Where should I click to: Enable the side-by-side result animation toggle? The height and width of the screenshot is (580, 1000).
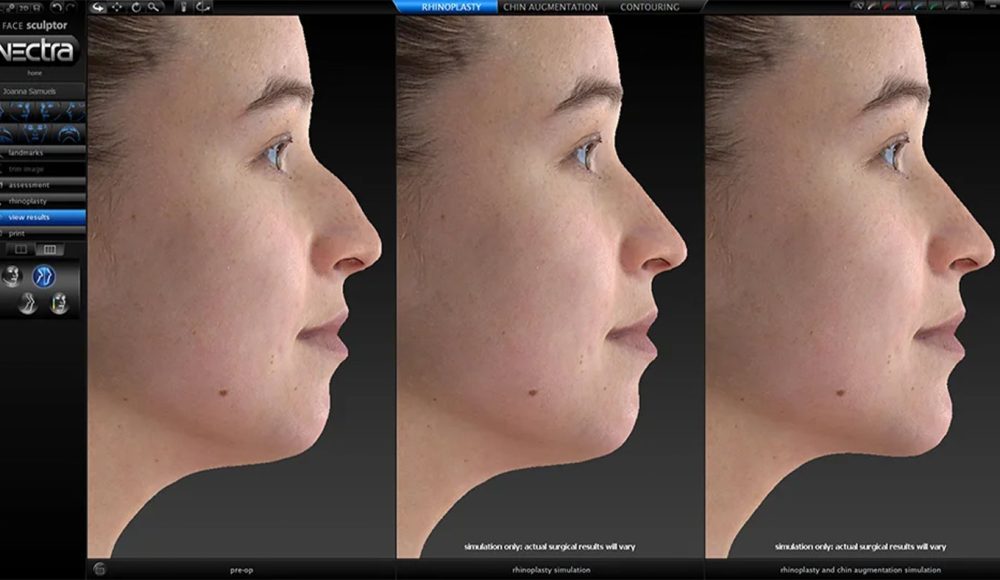30,302
